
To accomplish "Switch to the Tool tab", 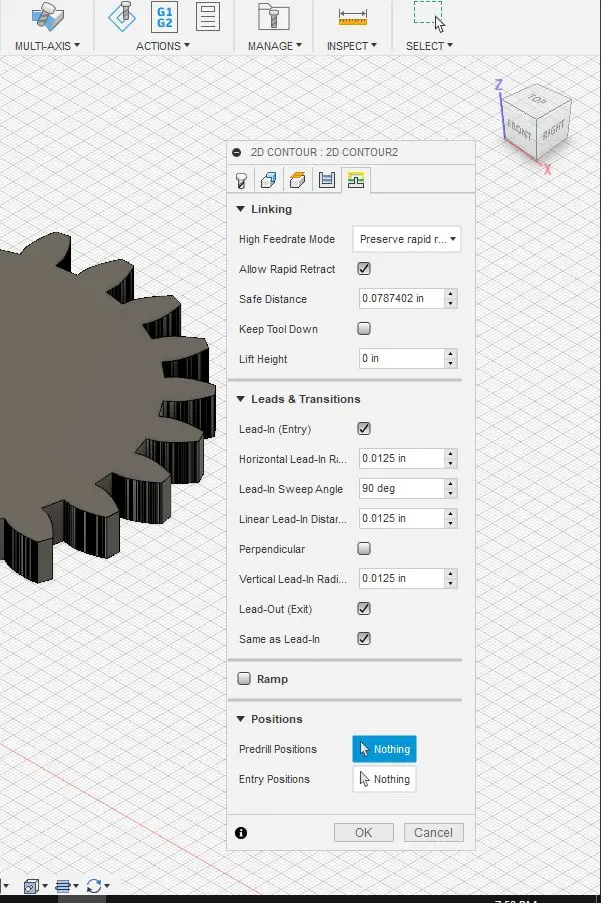I will click(241, 181).
